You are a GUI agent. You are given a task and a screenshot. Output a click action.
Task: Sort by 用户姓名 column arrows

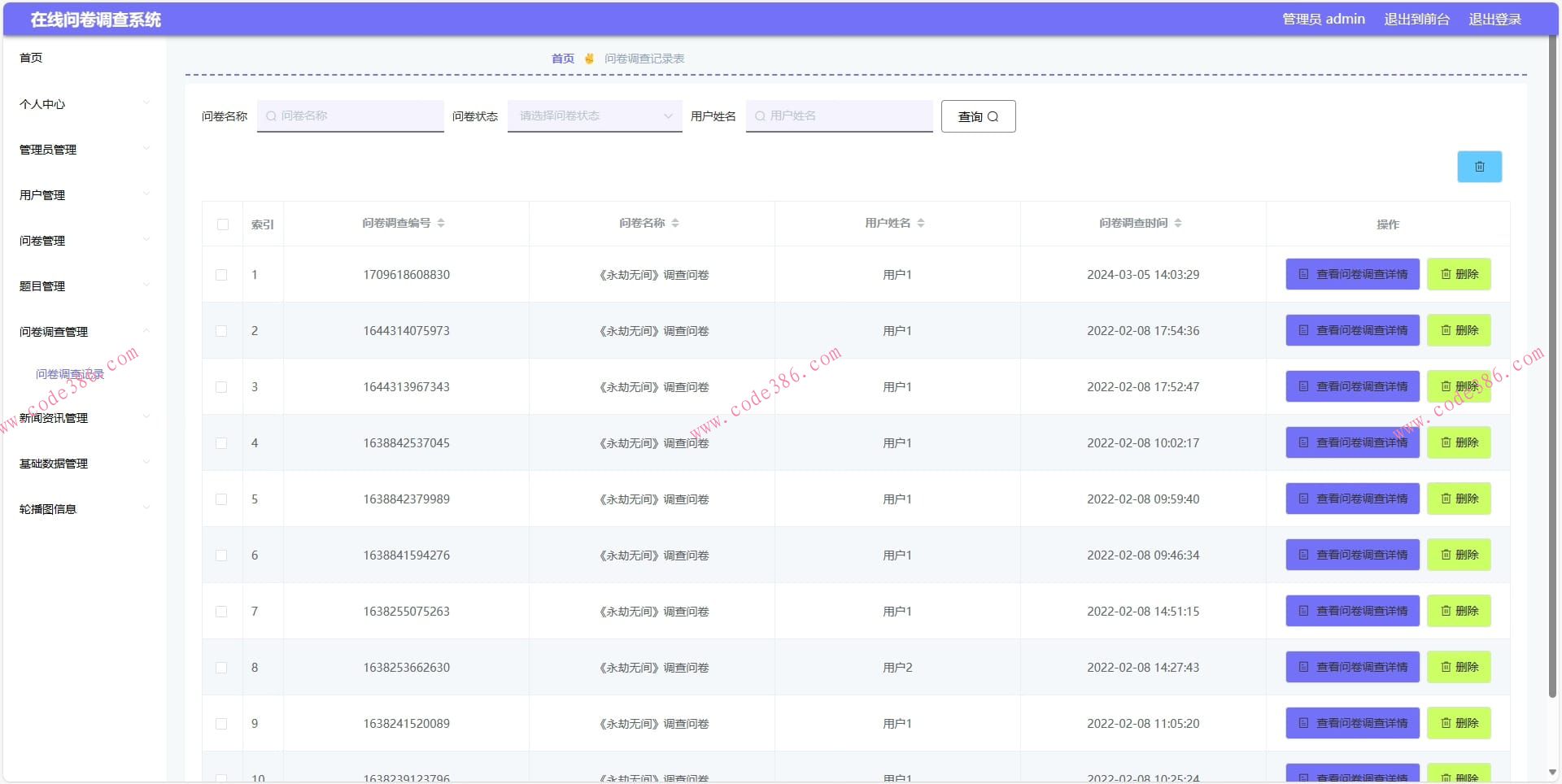[x=921, y=223]
